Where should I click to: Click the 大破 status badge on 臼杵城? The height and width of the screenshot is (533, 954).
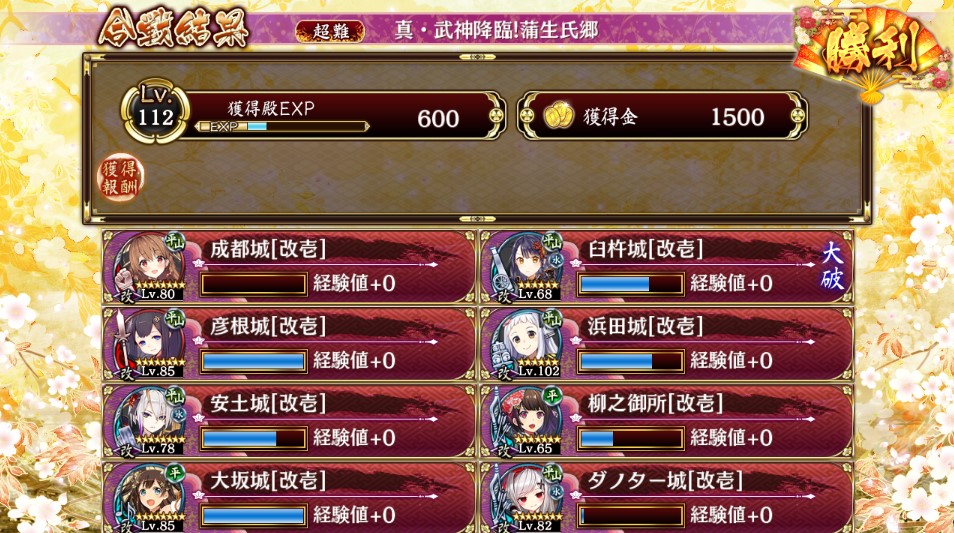[832, 266]
